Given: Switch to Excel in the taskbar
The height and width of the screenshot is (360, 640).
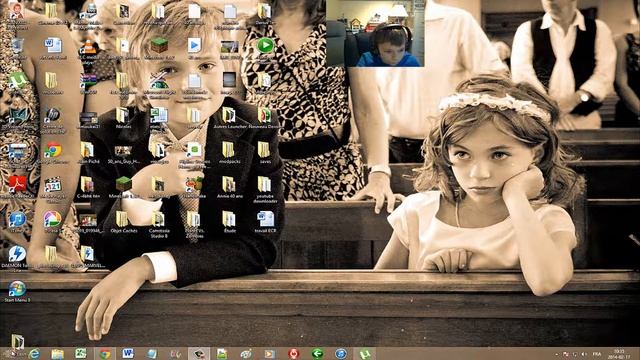Looking at the screenshot, I should click(x=81, y=354).
